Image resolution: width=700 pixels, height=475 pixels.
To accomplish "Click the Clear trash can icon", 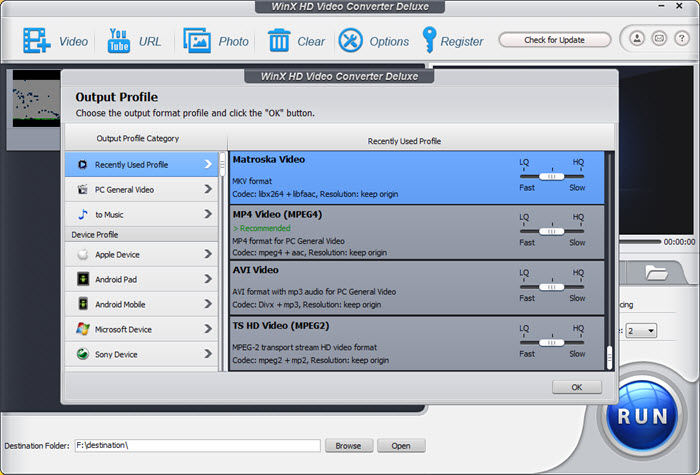I will [x=279, y=41].
